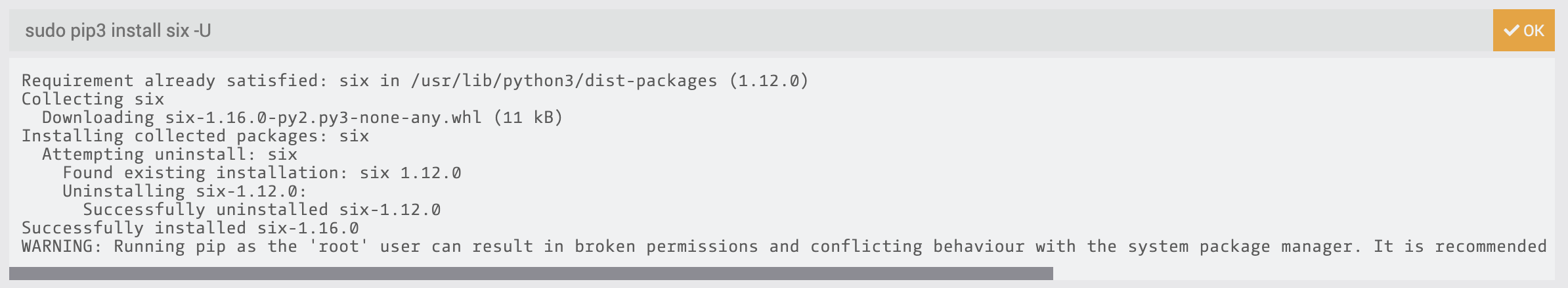Click the empty scrollbar track right of the thumb

(1304, 274)
